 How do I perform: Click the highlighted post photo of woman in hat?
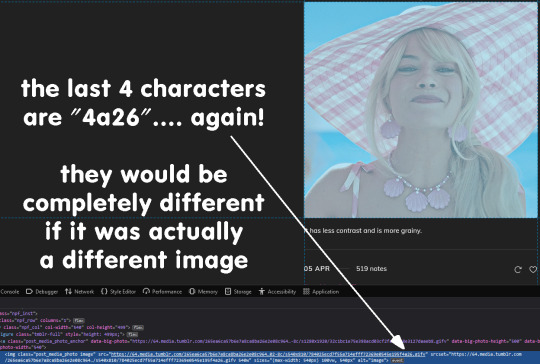point(420,110)
